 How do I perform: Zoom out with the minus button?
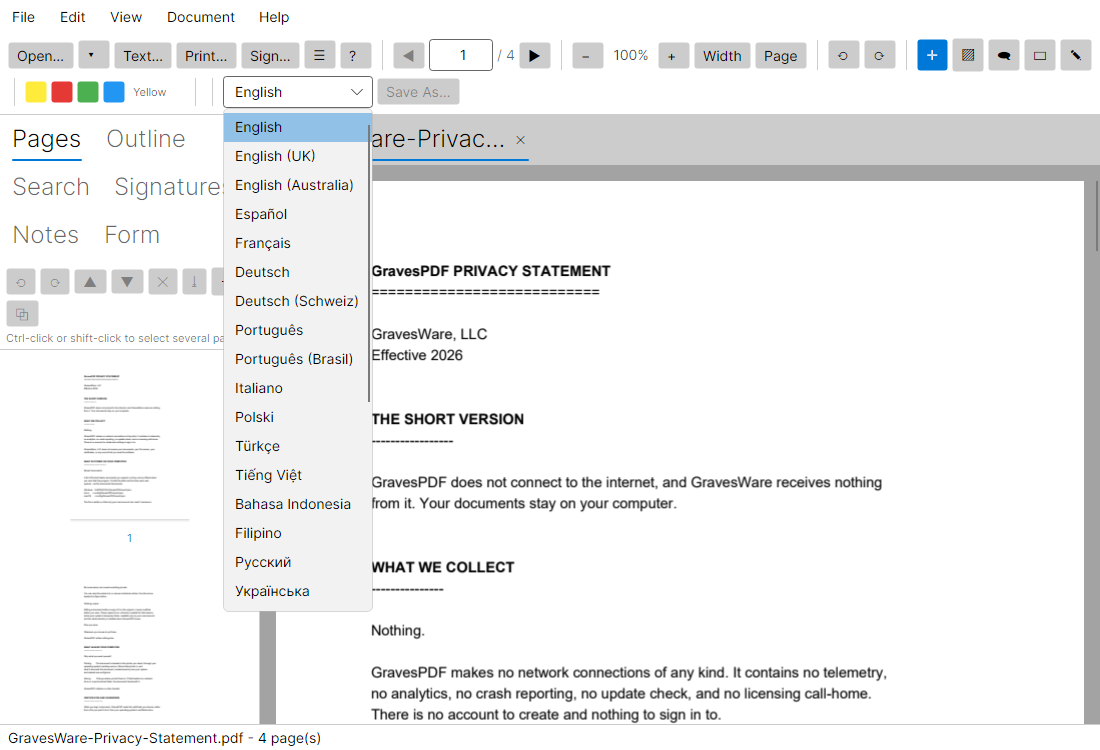pos(587,55)
